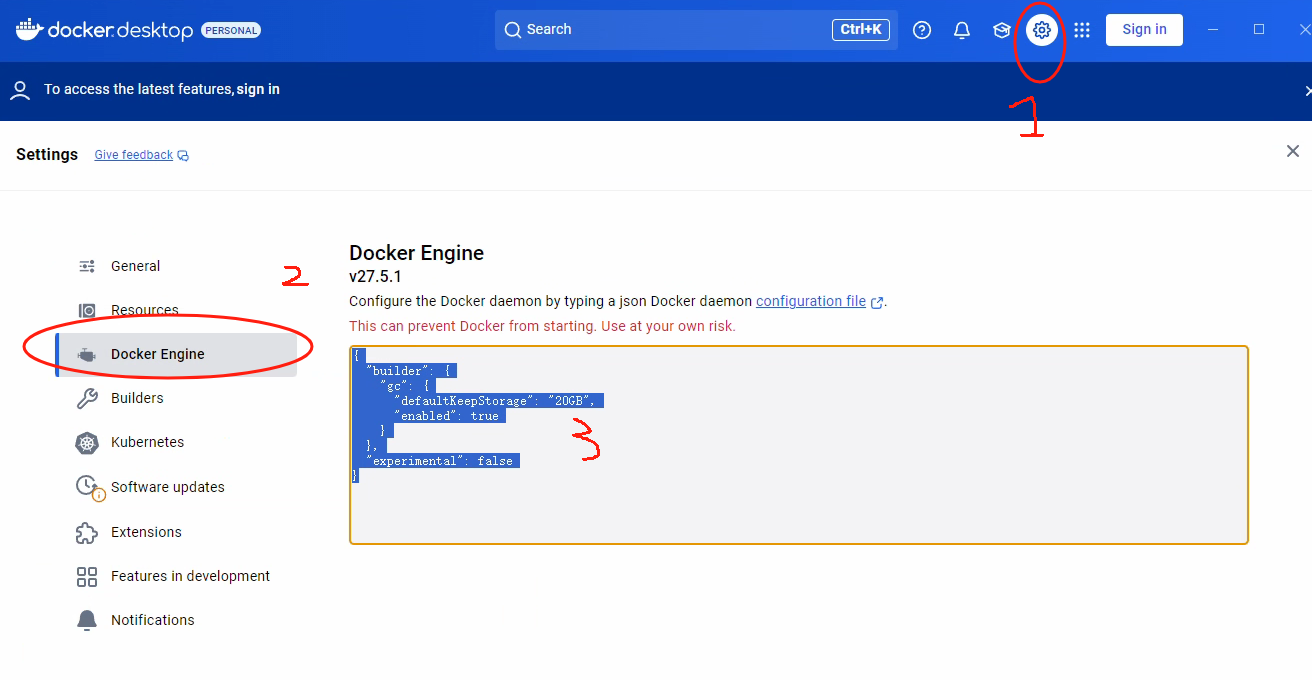Open the apps grid icon

tap(1082, 30)
